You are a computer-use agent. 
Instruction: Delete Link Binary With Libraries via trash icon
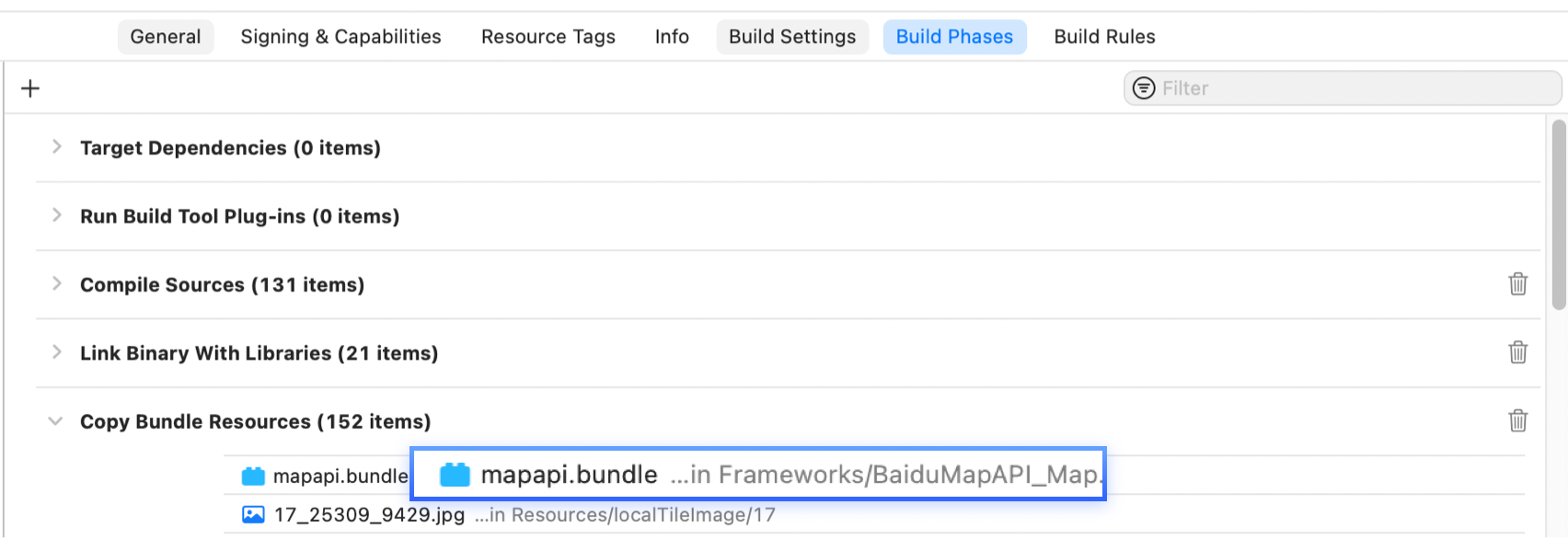coord(1517,352)
